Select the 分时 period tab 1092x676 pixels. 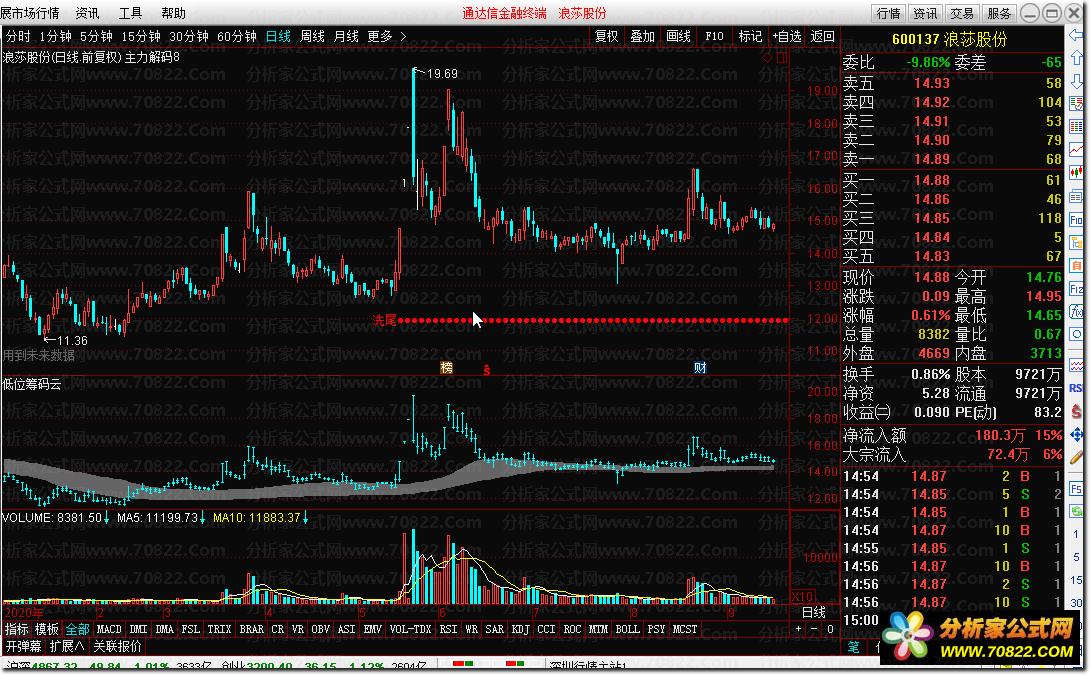tap(18, 36)
